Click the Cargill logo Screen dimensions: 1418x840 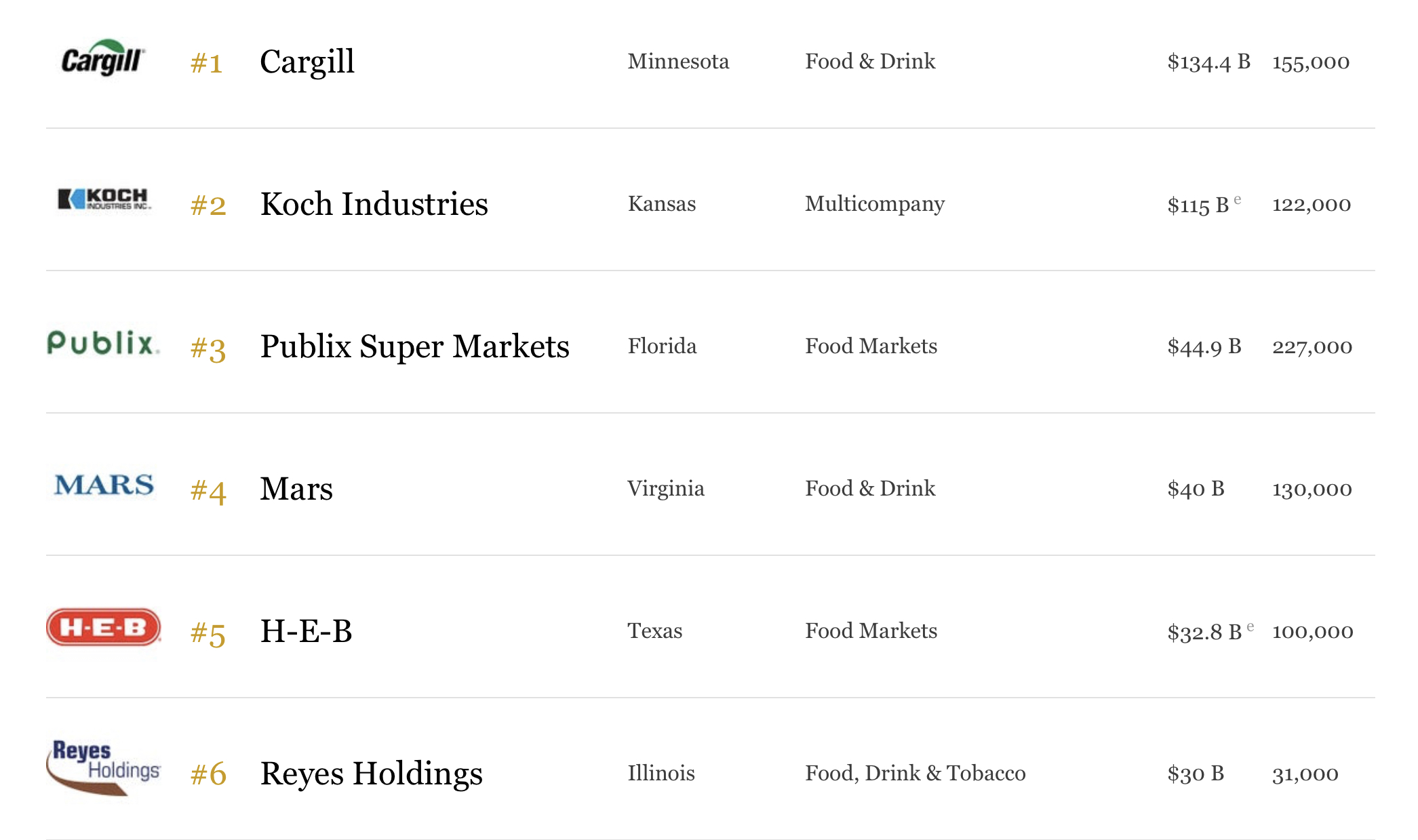[x=103, y=58]
